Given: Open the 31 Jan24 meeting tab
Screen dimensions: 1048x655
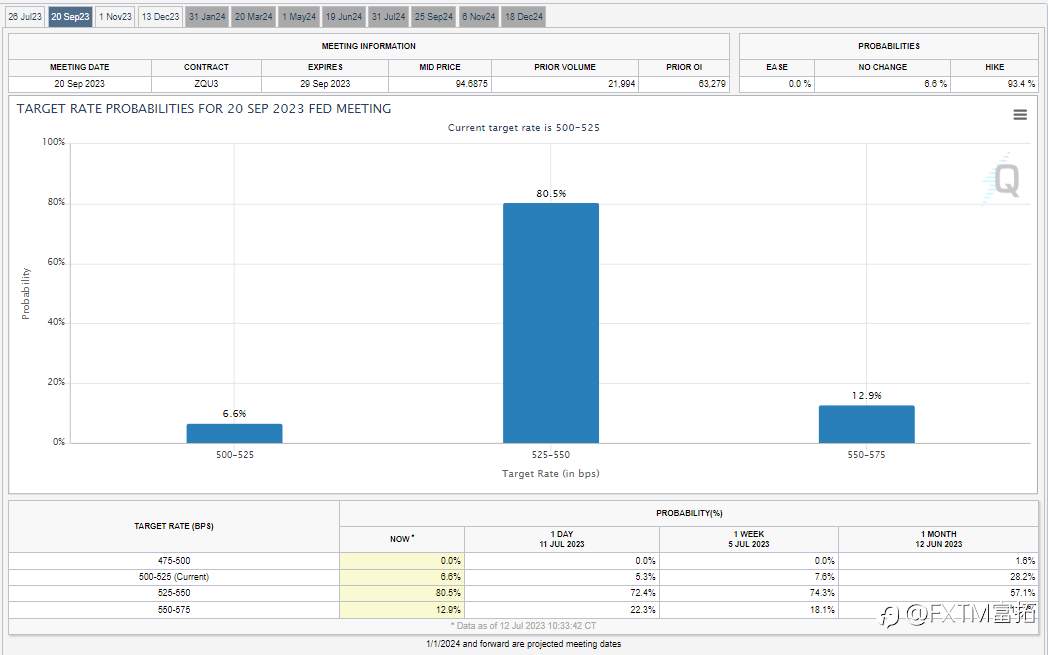Looking at the screenshot, I should point(207,17).
